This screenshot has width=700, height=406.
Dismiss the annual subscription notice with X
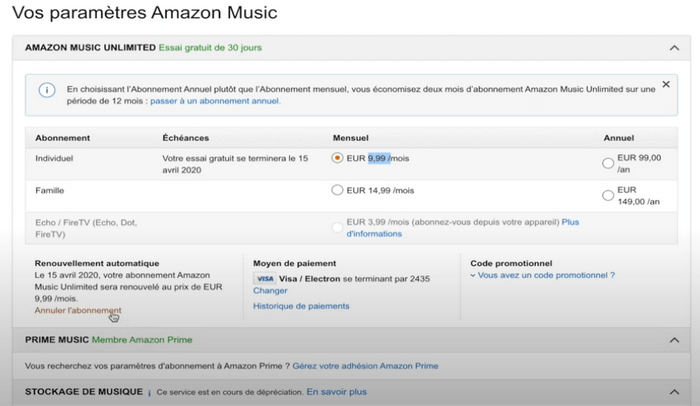(666, 84)
